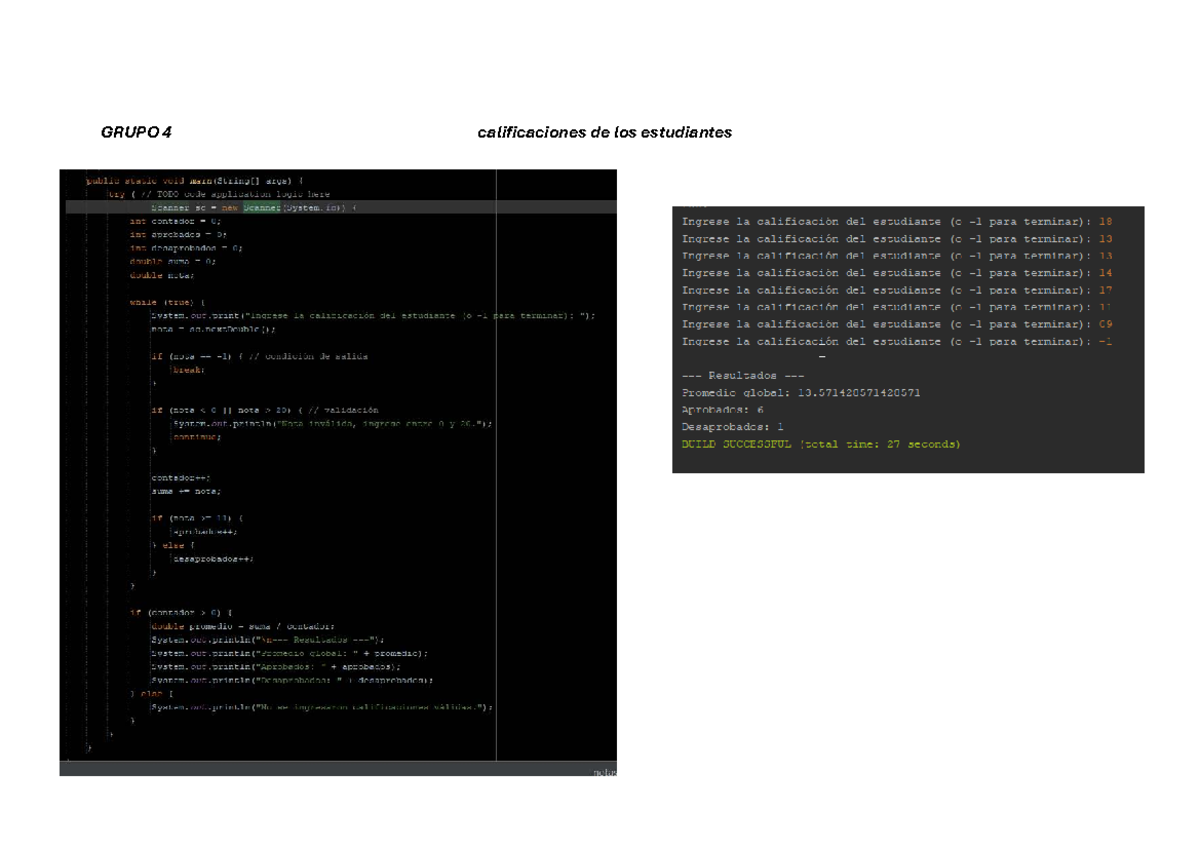Viewport: 1200px width, 849px height.
Task: Click the System.out.print 'Ingrese la calificación' code line
Action: [x=373, y=315]
